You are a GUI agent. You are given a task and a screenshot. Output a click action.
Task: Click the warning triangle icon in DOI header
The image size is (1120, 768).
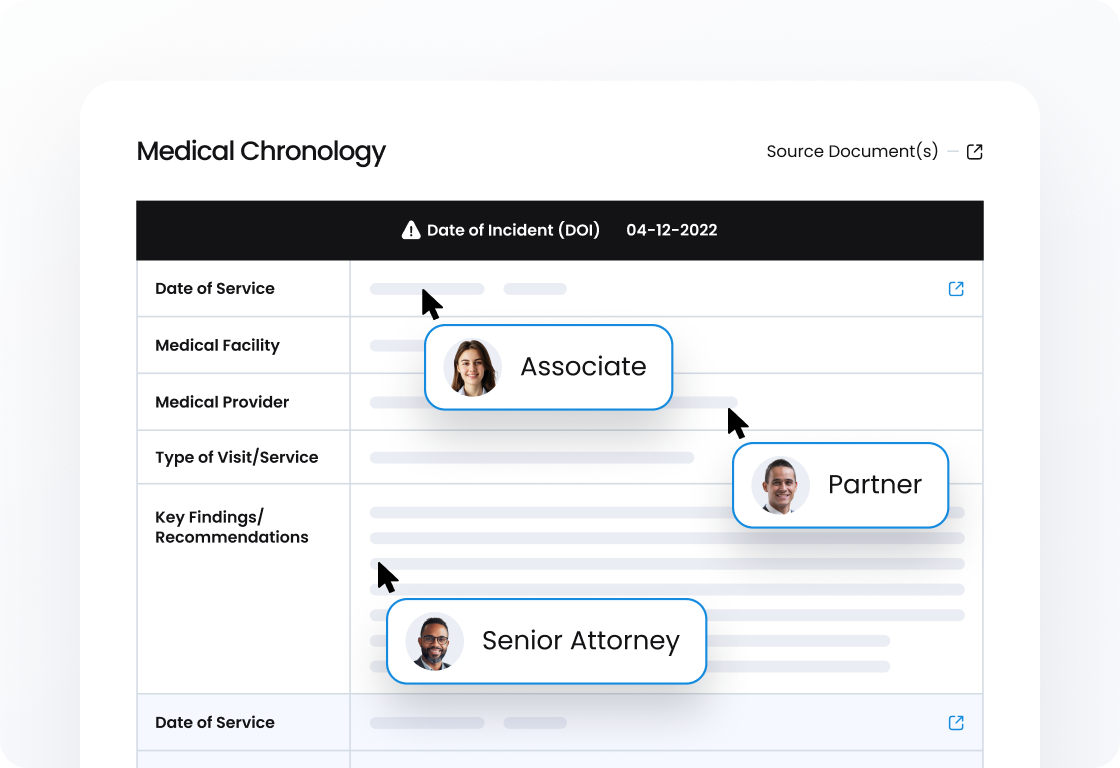411,230
